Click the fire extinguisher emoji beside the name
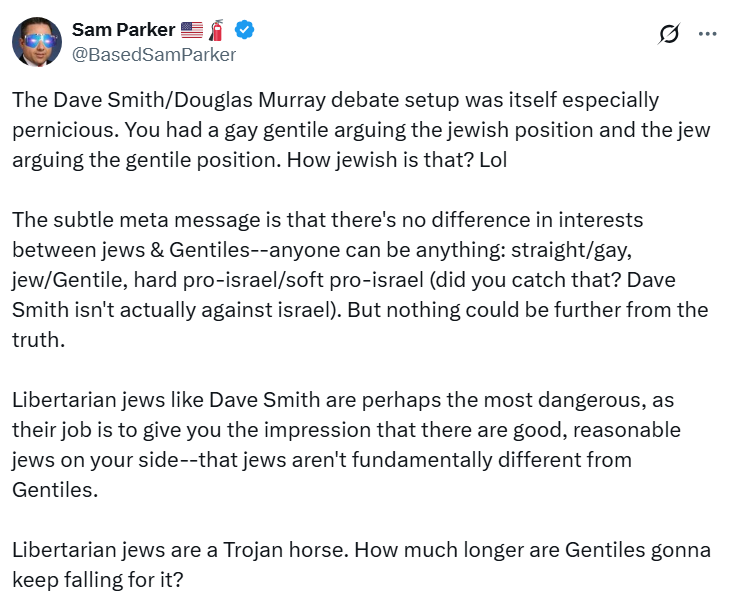Viewport: 737px width, 606px height. [x=217, y=30]
